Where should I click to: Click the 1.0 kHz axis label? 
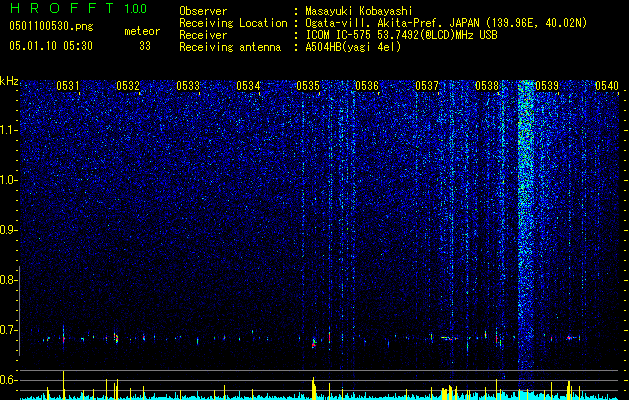(x=8, y=180)
